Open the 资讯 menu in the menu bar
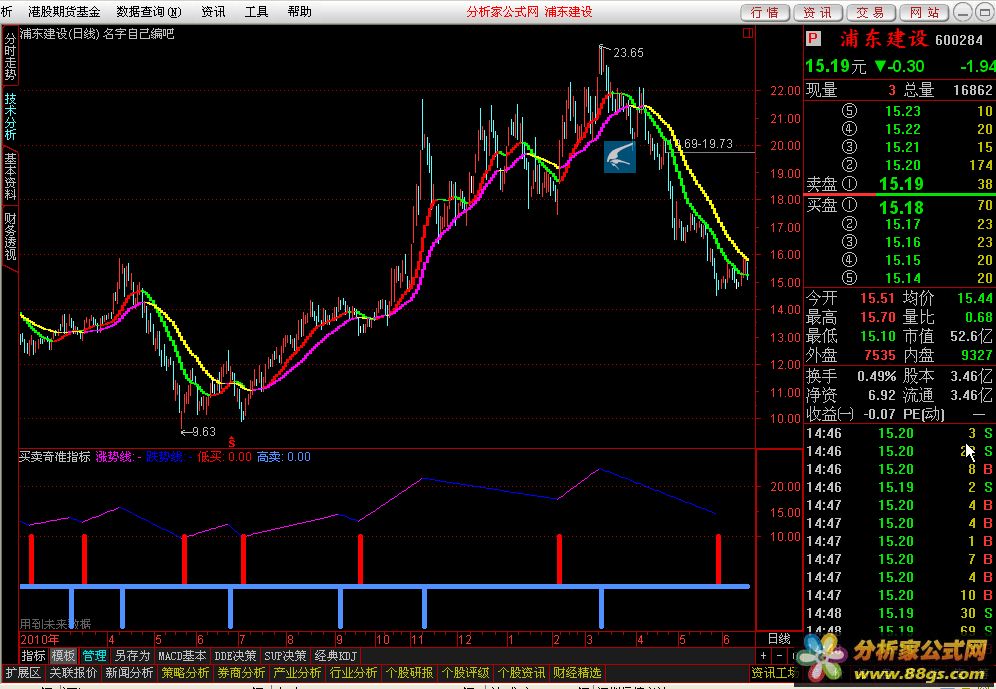The height and width of the screenshot is (689, 996). [x=213, y=11]
